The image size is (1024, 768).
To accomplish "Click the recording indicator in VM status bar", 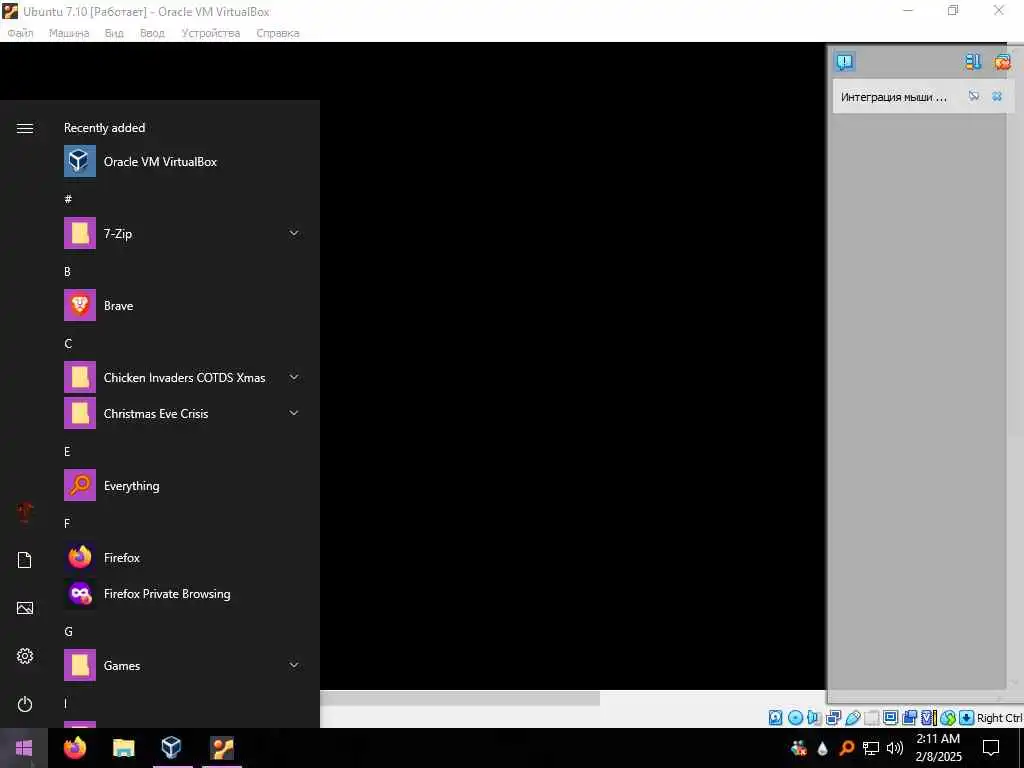I will 909,718.
